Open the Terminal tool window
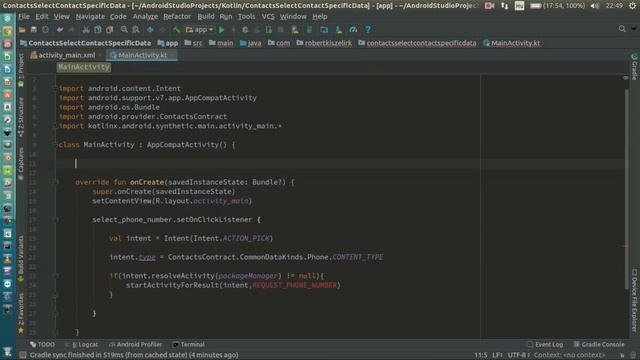Screen dimensions: 640x360 point(189,344)
